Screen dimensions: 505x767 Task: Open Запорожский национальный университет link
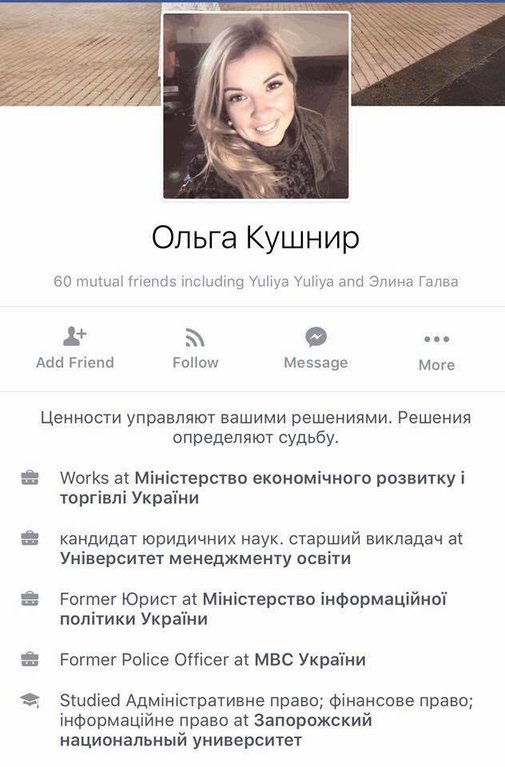coord(216,730)
